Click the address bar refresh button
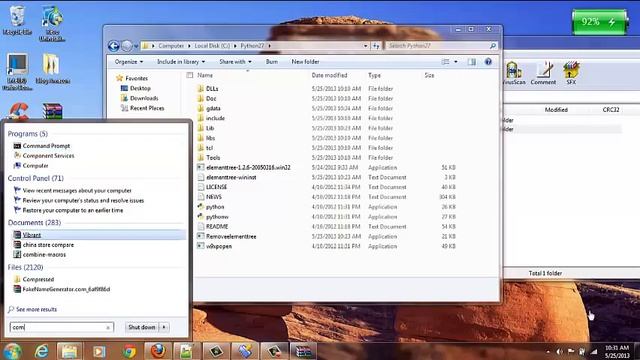640x360 pixels. pyautogui.click(x=376, y=46)
